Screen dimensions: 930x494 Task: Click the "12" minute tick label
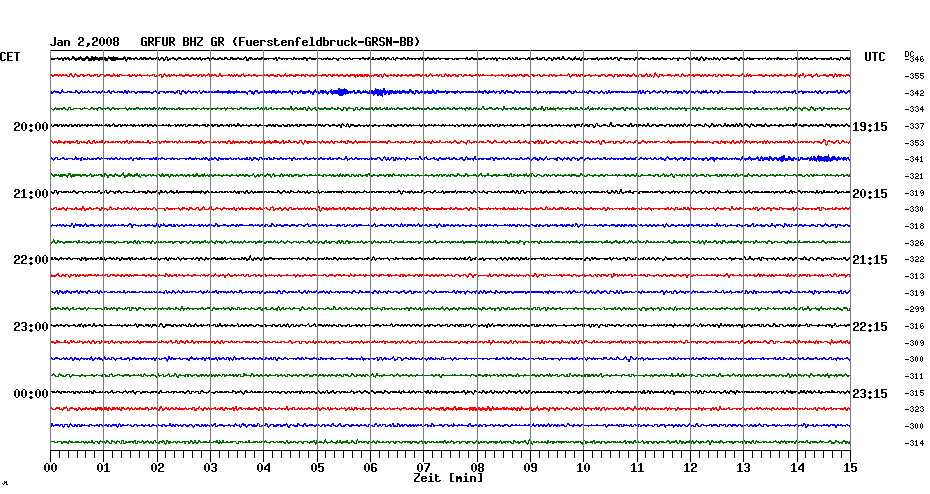tap(690, 468)
